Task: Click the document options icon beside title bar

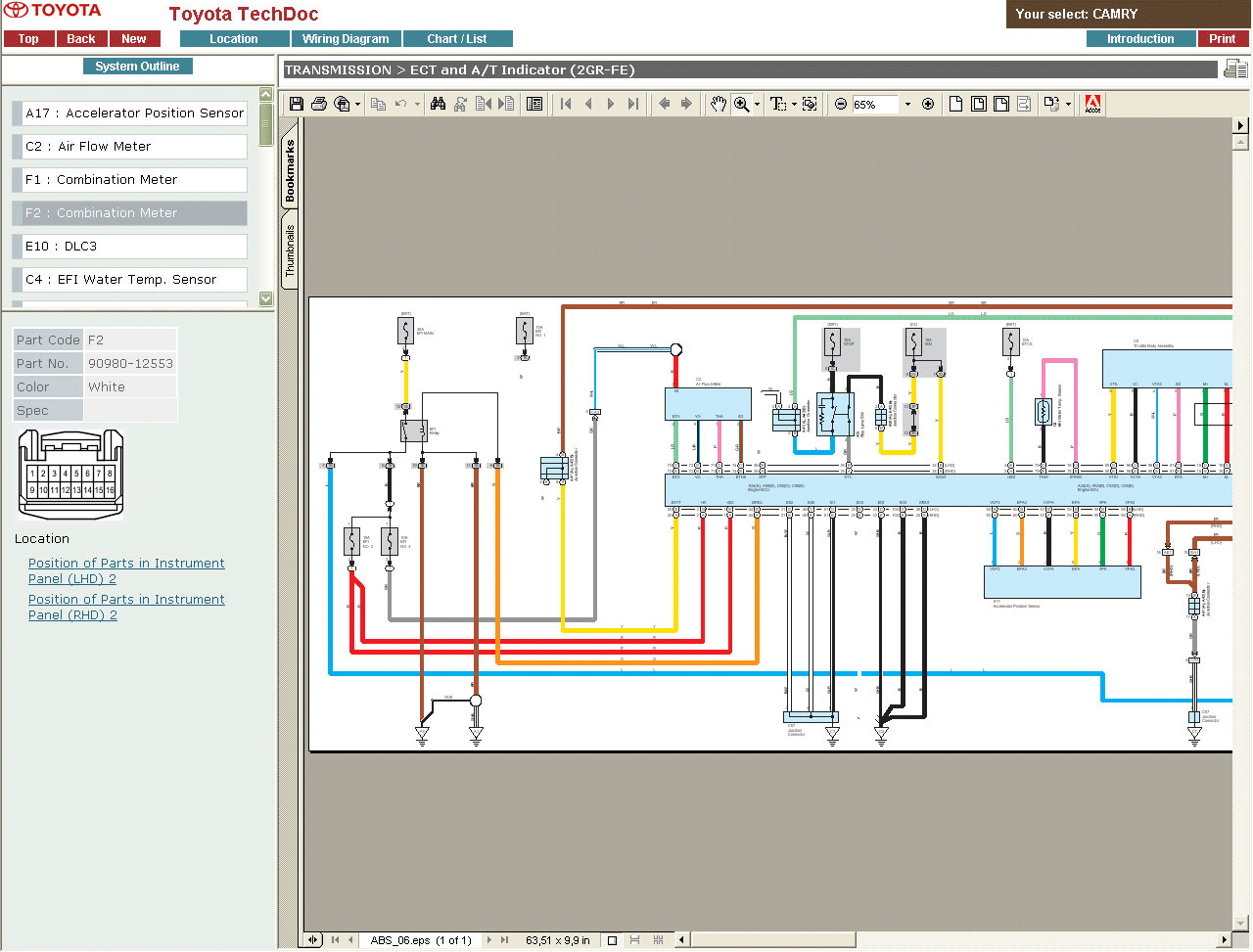Action: 1235,69
